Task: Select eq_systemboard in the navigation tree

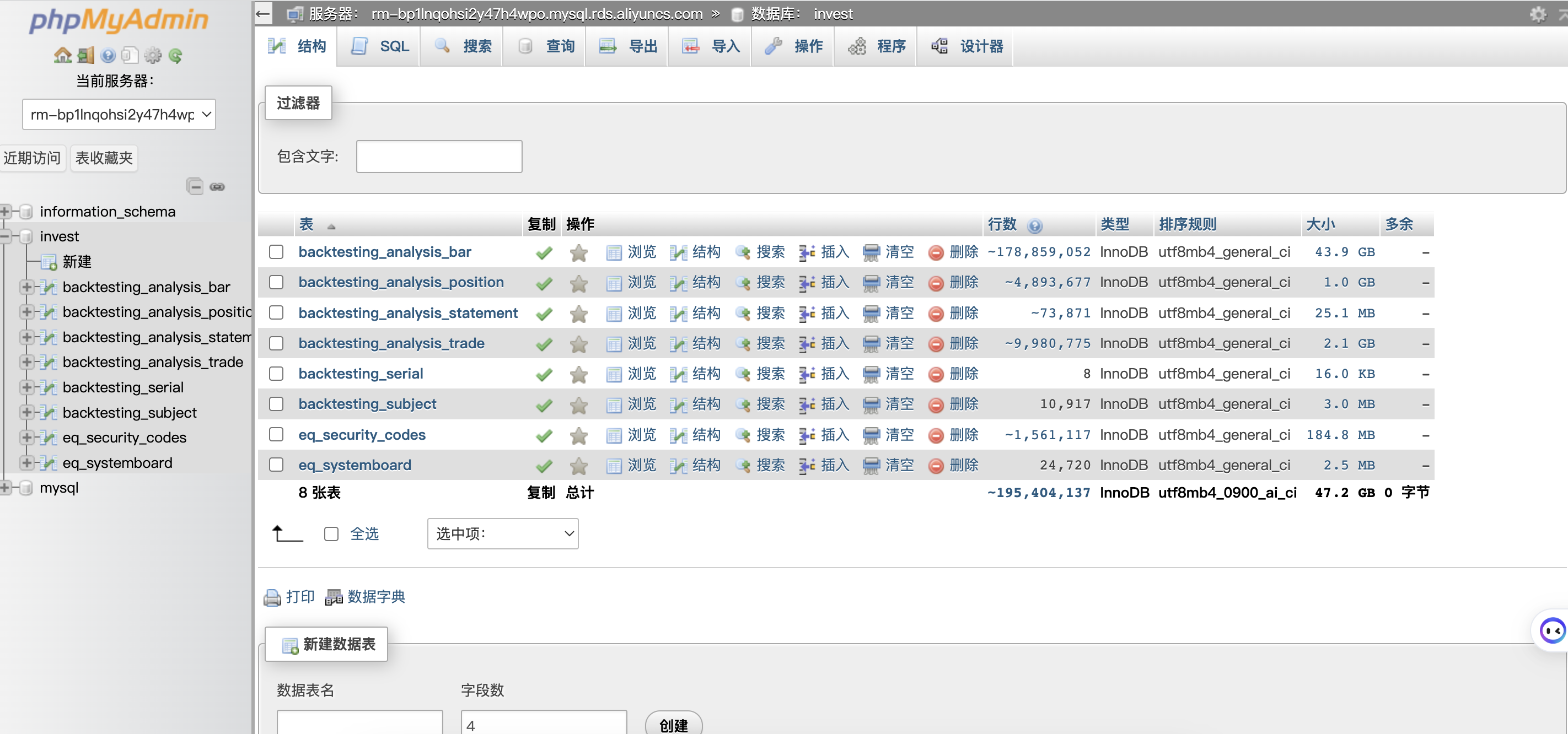Action: click(117, 462)
